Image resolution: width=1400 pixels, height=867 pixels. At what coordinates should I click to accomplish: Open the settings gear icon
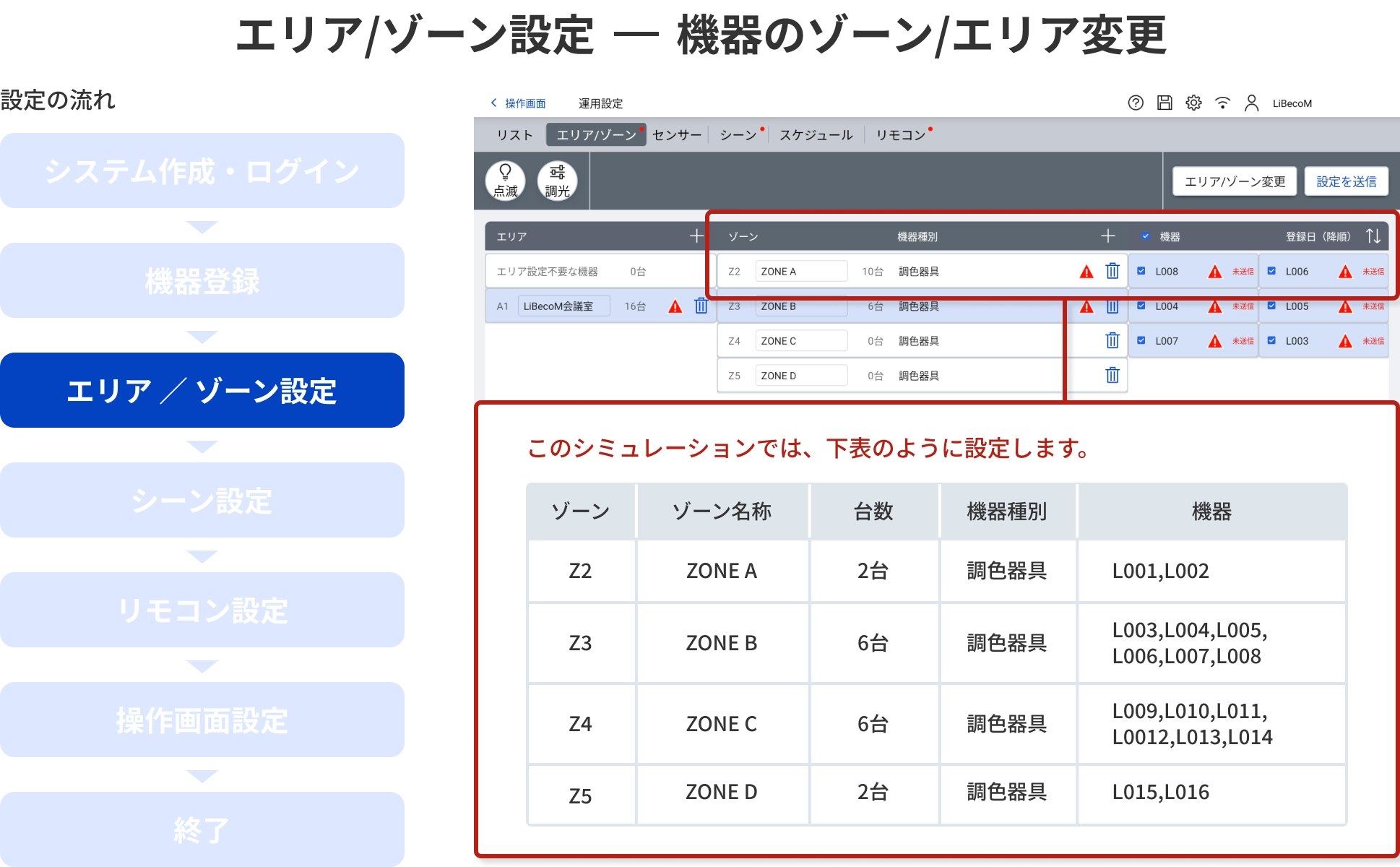(1193, 103)
